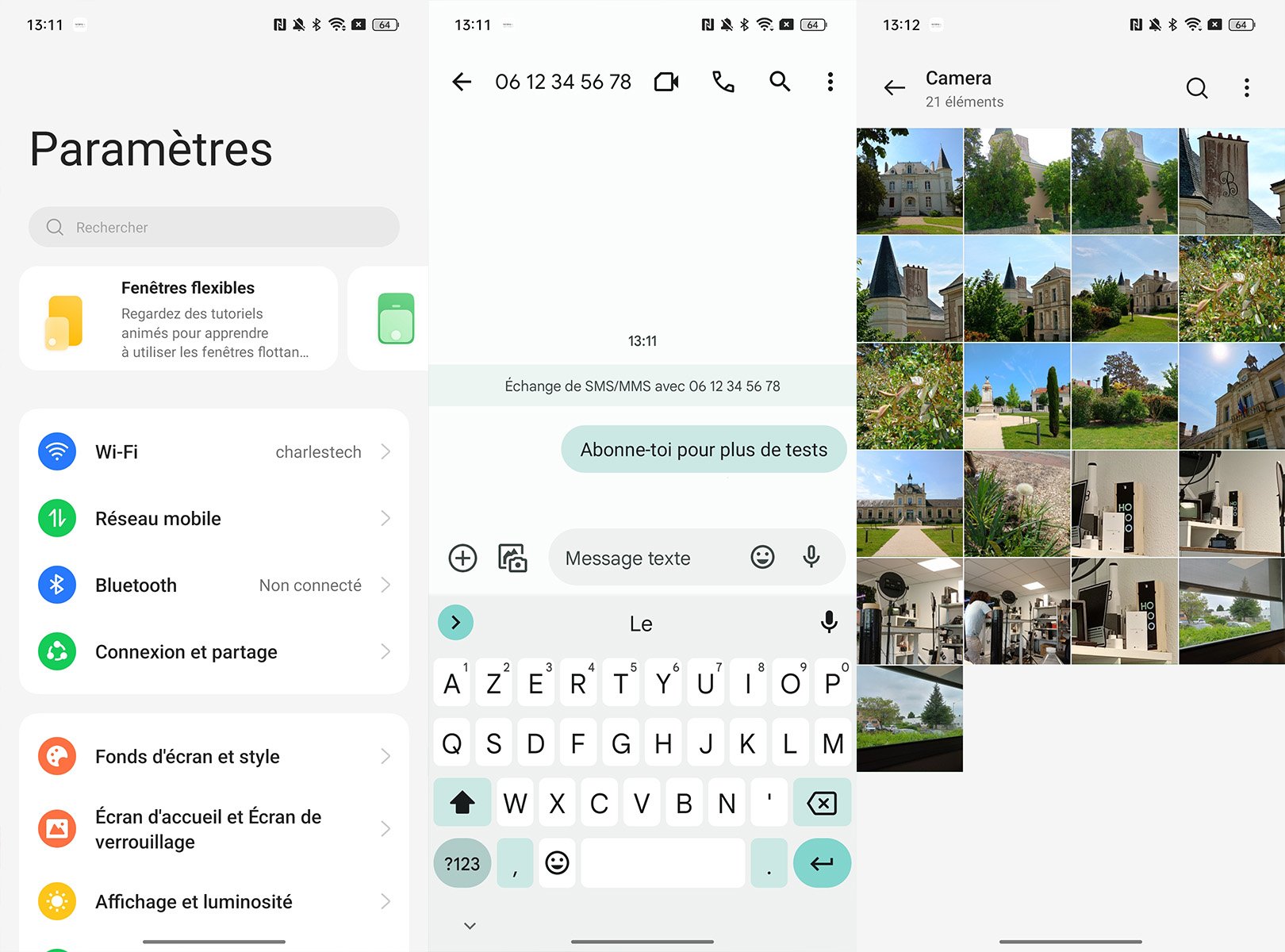
Task: Open the dandelion photo thumbnail
Action: click(x=1017, y=504)
